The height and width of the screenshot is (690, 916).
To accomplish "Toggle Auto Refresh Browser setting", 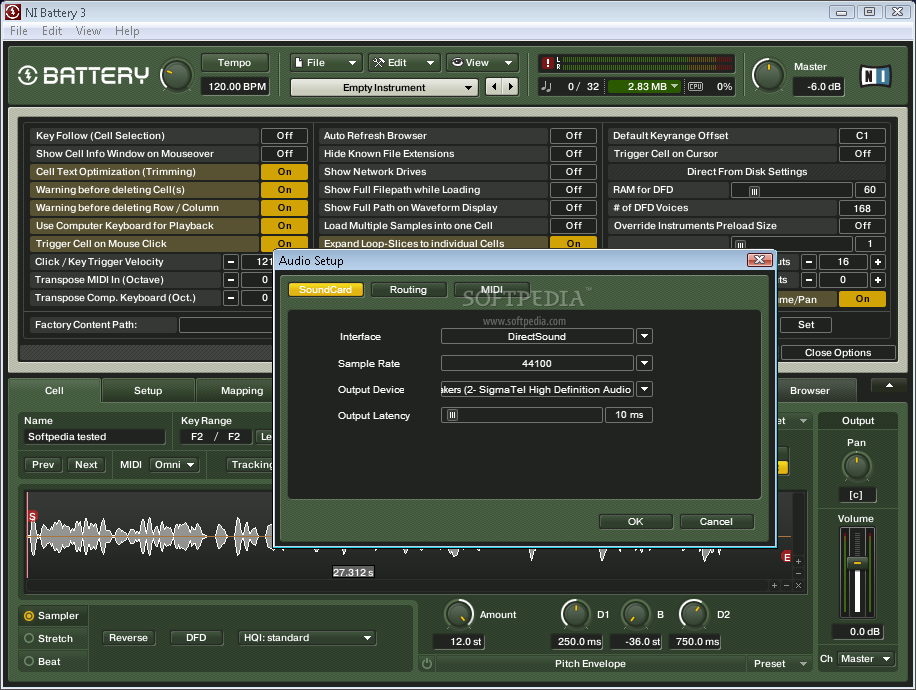I will [573, 136].
